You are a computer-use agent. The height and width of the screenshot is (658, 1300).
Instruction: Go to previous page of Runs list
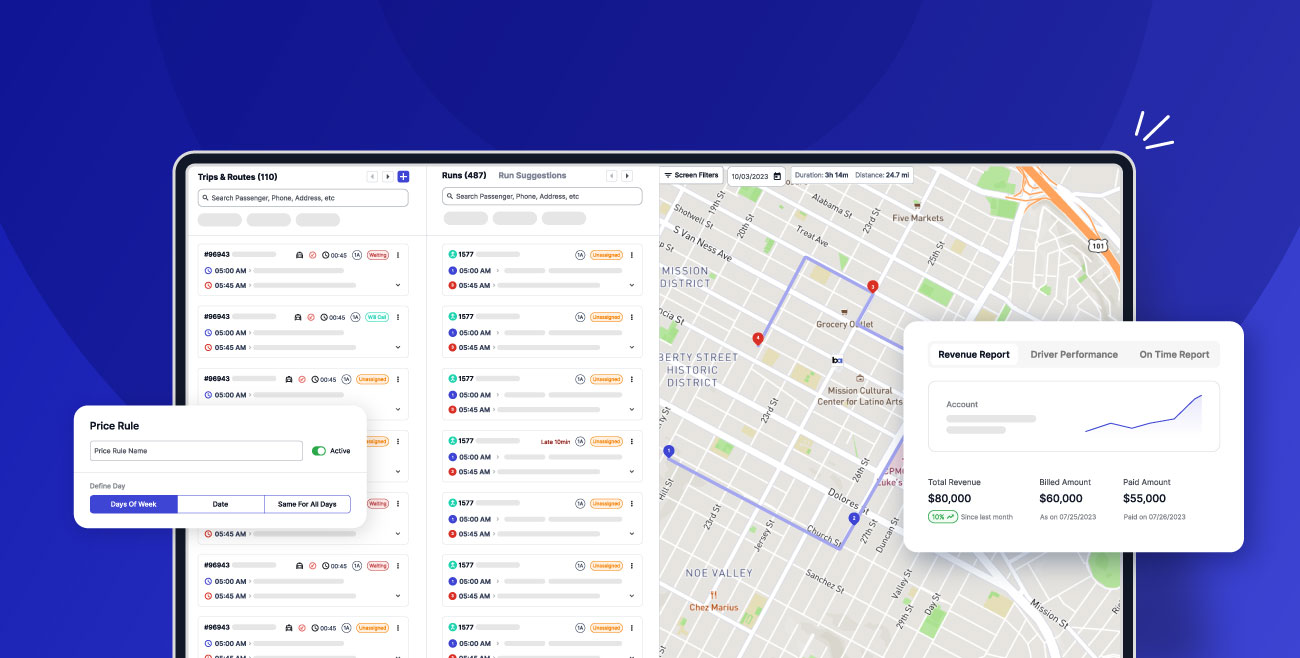[612, 176]
